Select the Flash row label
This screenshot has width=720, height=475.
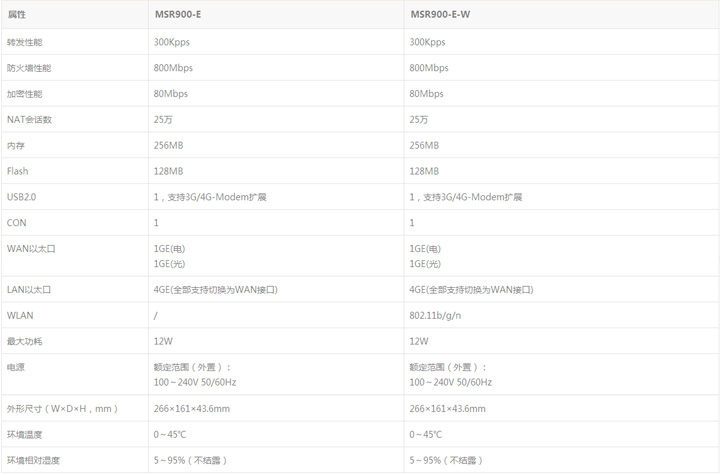[x=18, y=171]
